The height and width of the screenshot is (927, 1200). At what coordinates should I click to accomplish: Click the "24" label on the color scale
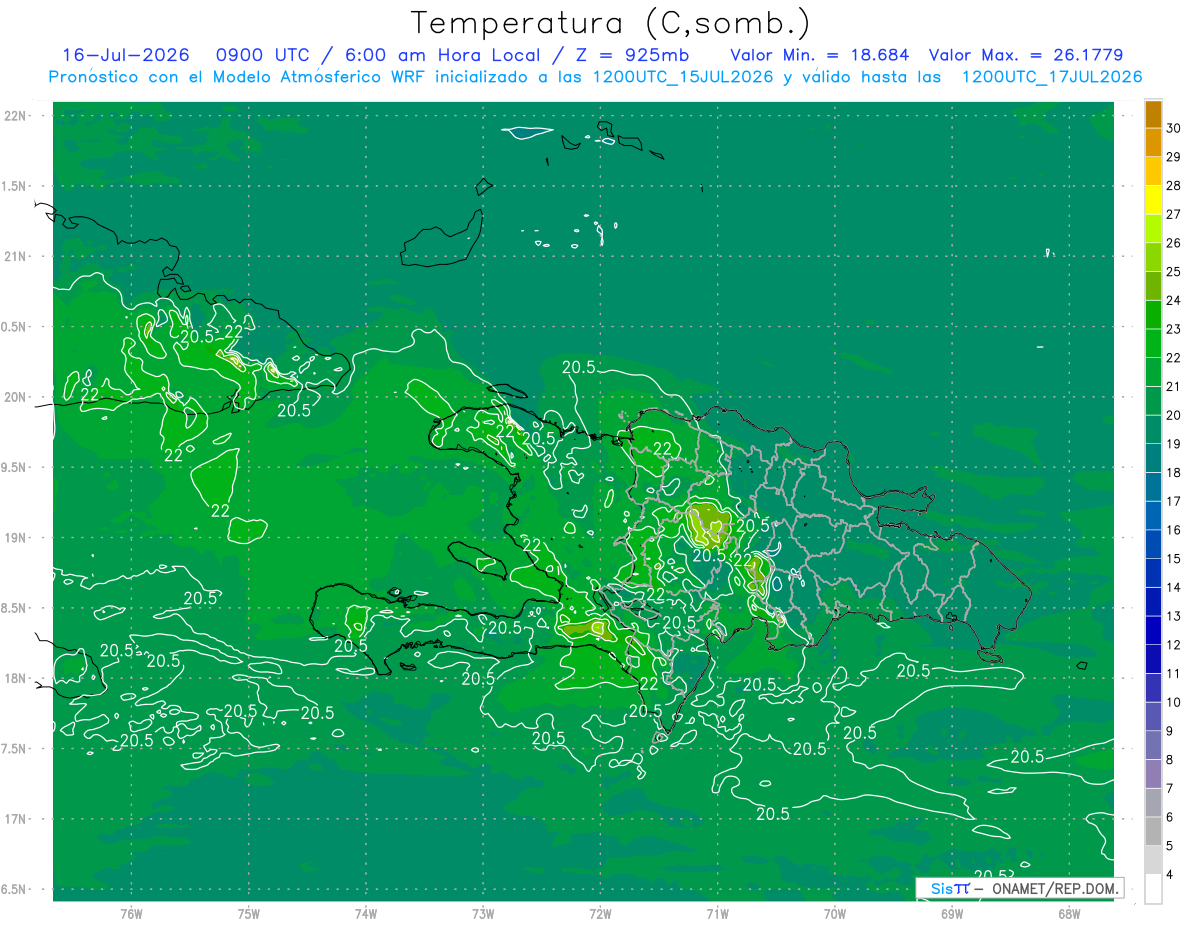[x=1174, y=300]
